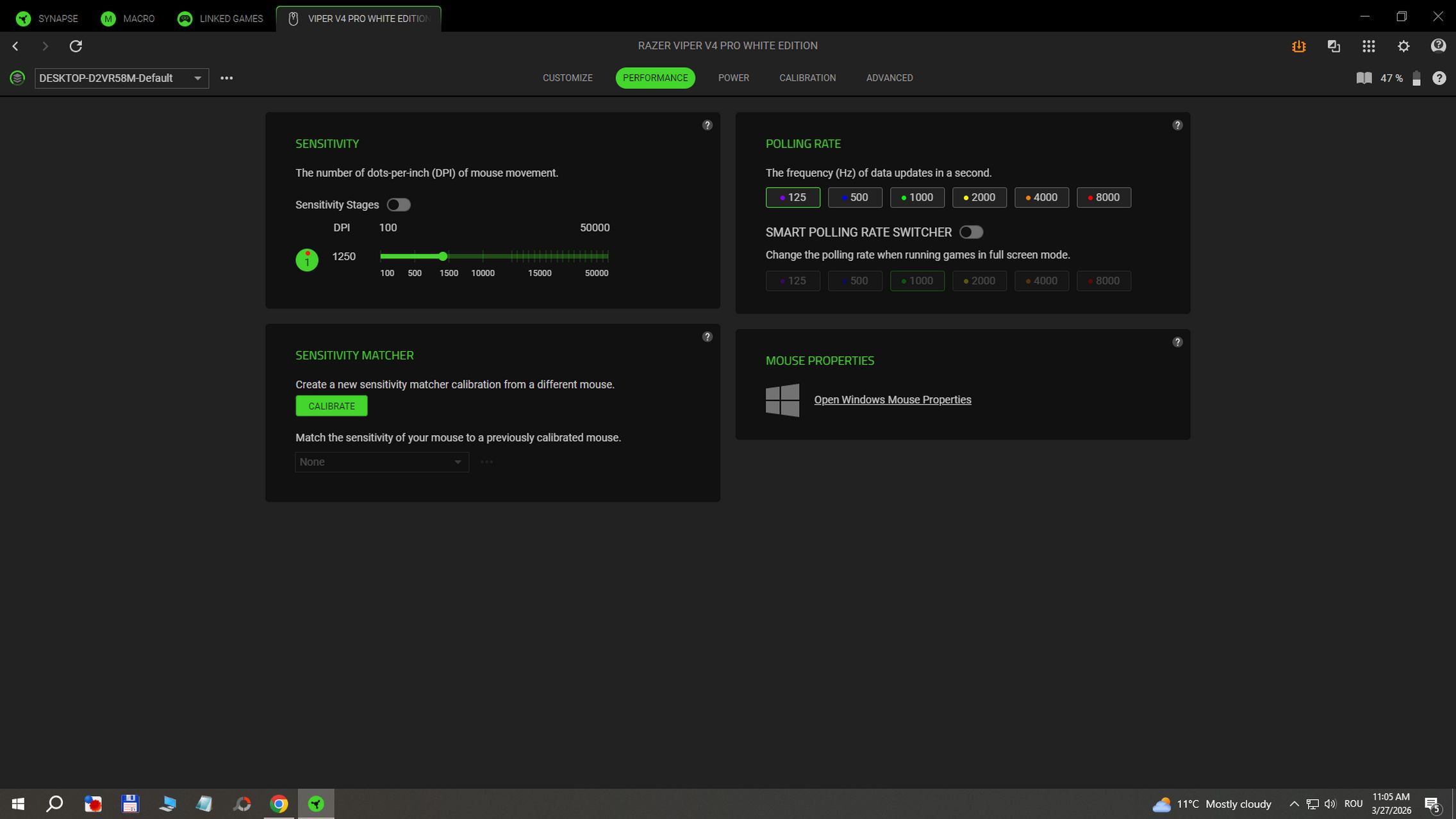Viewport: 1456px width, 819px height.
Task: Click the DPI slider handle
Action: (x=443, y=256)
